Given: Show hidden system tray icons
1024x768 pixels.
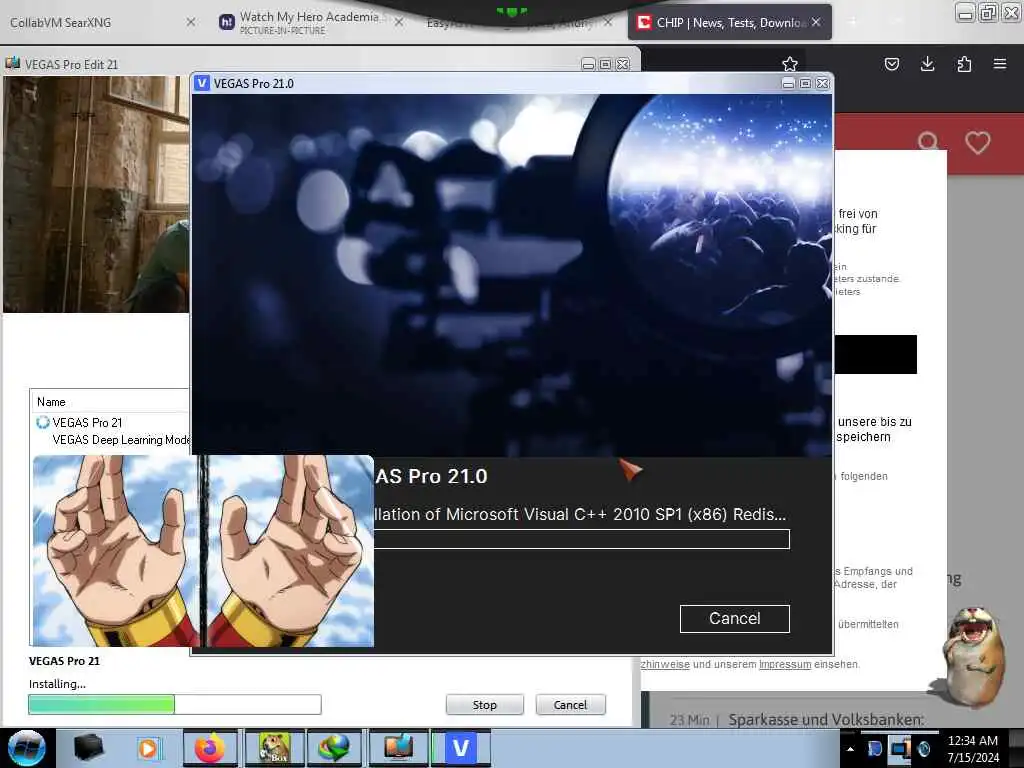Looking at the screenshot, I should 850,749.
